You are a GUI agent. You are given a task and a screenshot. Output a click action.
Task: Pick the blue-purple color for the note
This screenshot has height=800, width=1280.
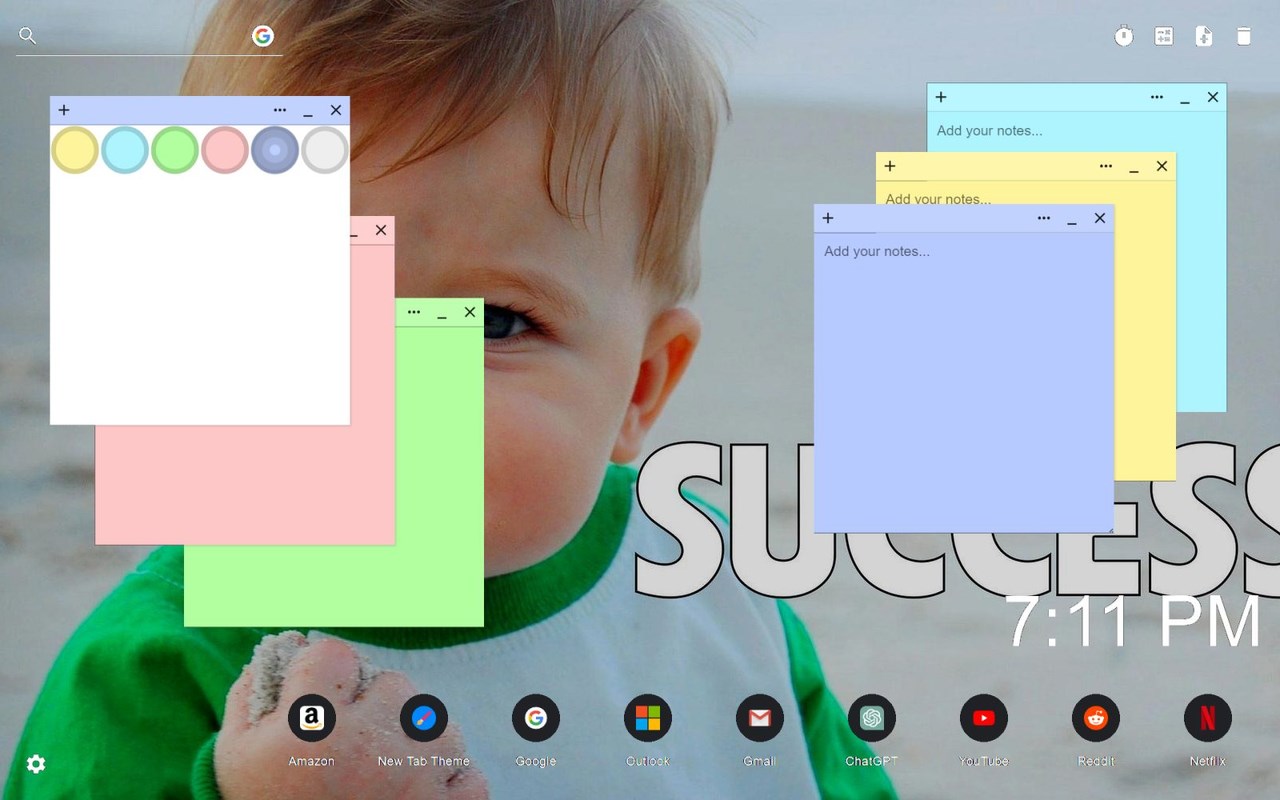(x=275, y=150)
